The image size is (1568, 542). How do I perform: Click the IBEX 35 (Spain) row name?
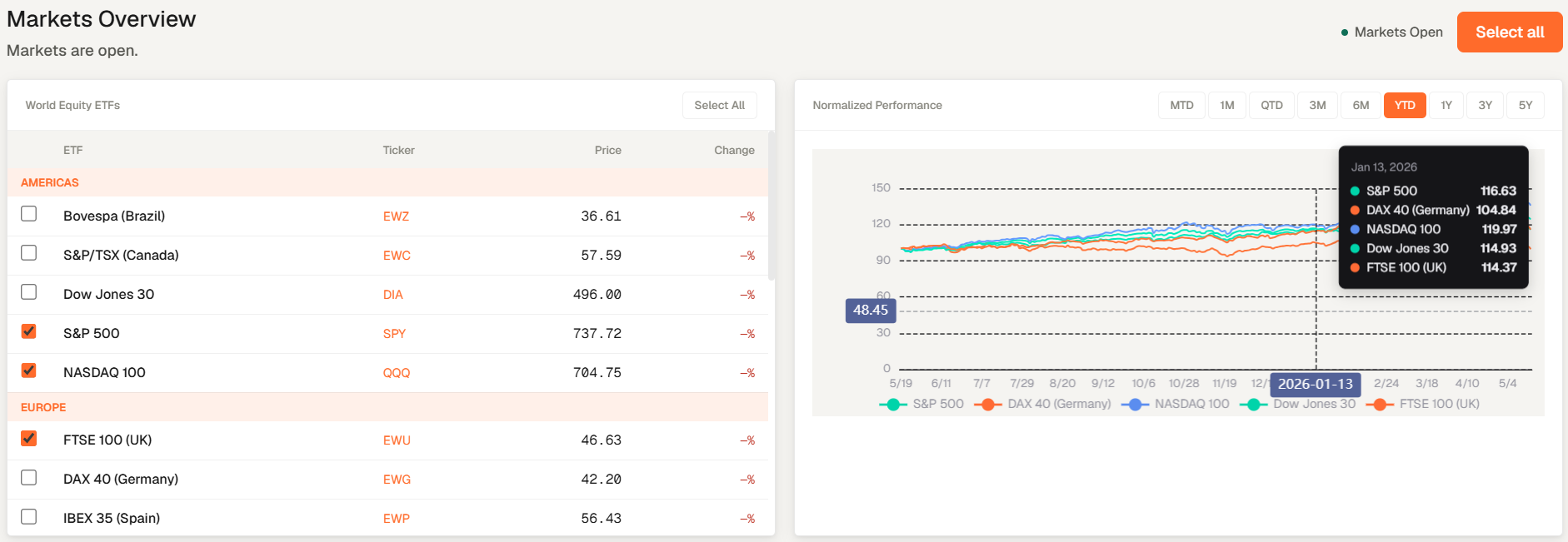[x=112, y=519]
